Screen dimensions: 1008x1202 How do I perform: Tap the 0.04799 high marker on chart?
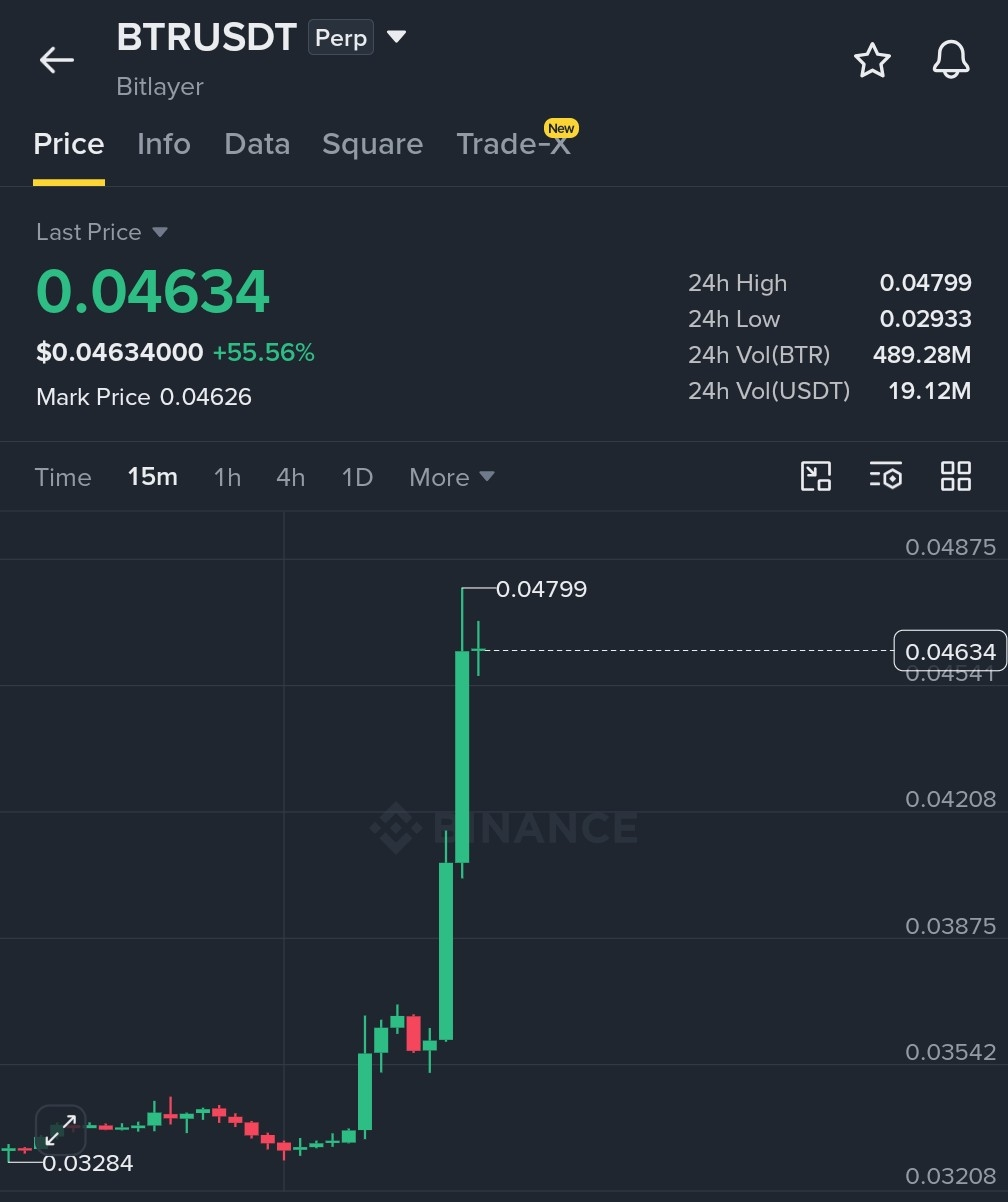541,589
